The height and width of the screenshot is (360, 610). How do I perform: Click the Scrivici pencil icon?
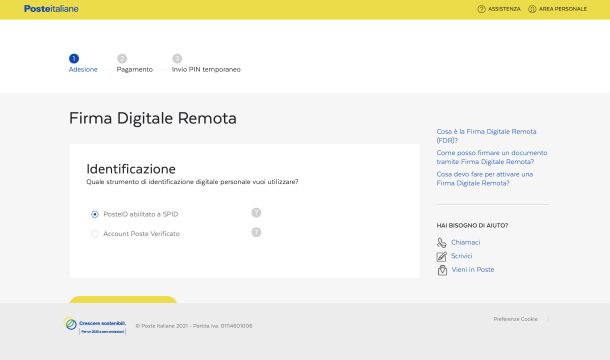coord(442,256)
